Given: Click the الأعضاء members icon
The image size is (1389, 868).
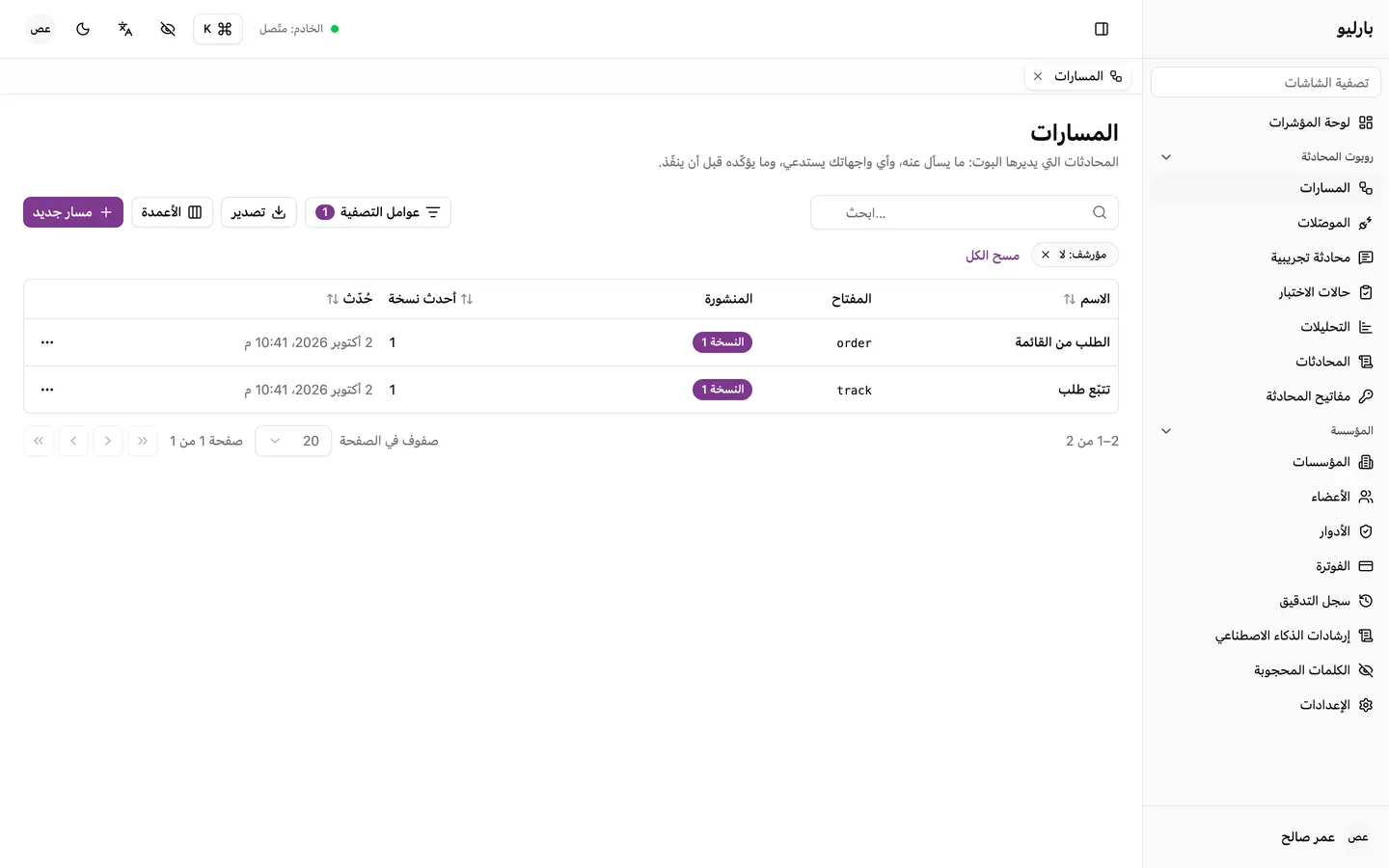Looking at the screenshot, I should pyautogui.click(x=1366, y=497).
